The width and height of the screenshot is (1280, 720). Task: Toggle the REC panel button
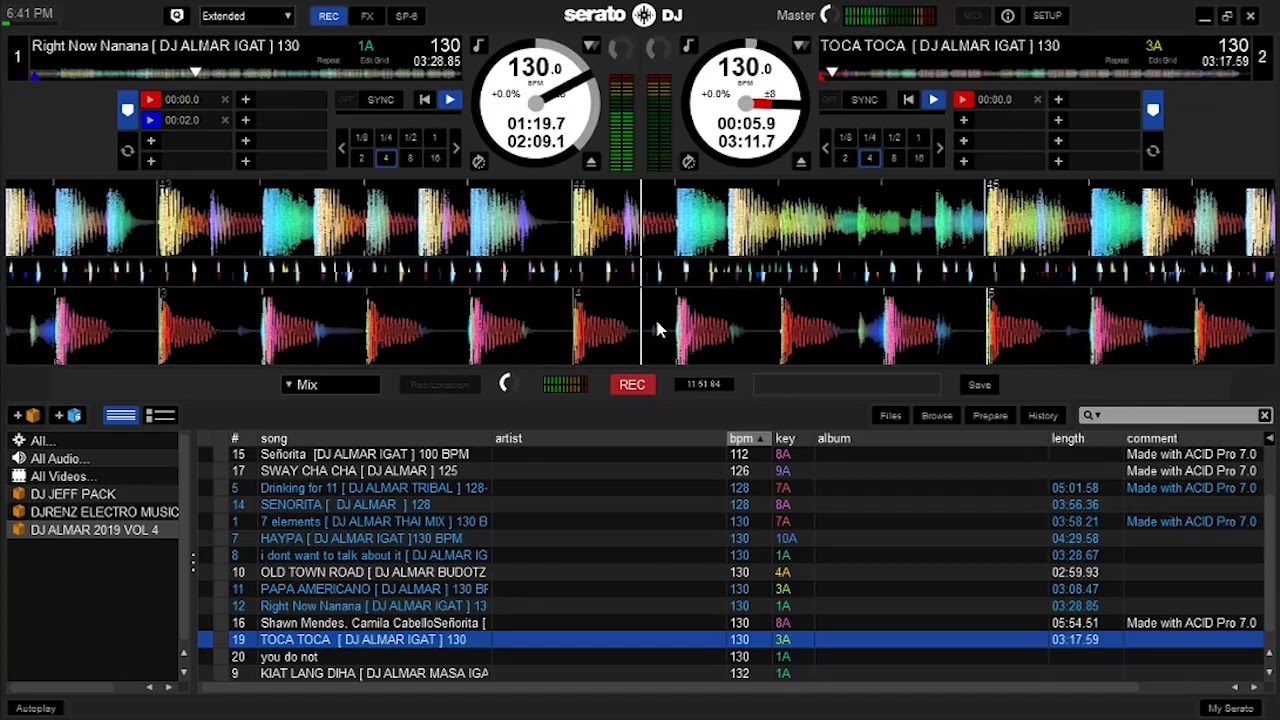click(x=329, y=16)
